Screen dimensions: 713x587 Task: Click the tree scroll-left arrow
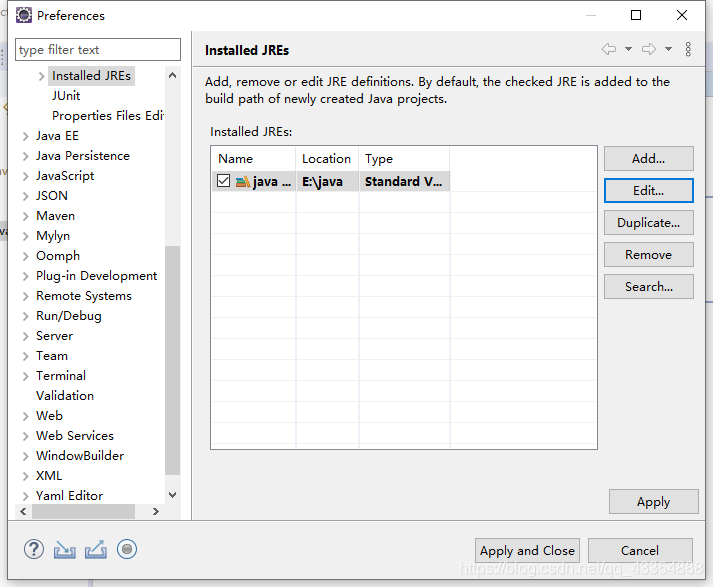pos(23,512)
